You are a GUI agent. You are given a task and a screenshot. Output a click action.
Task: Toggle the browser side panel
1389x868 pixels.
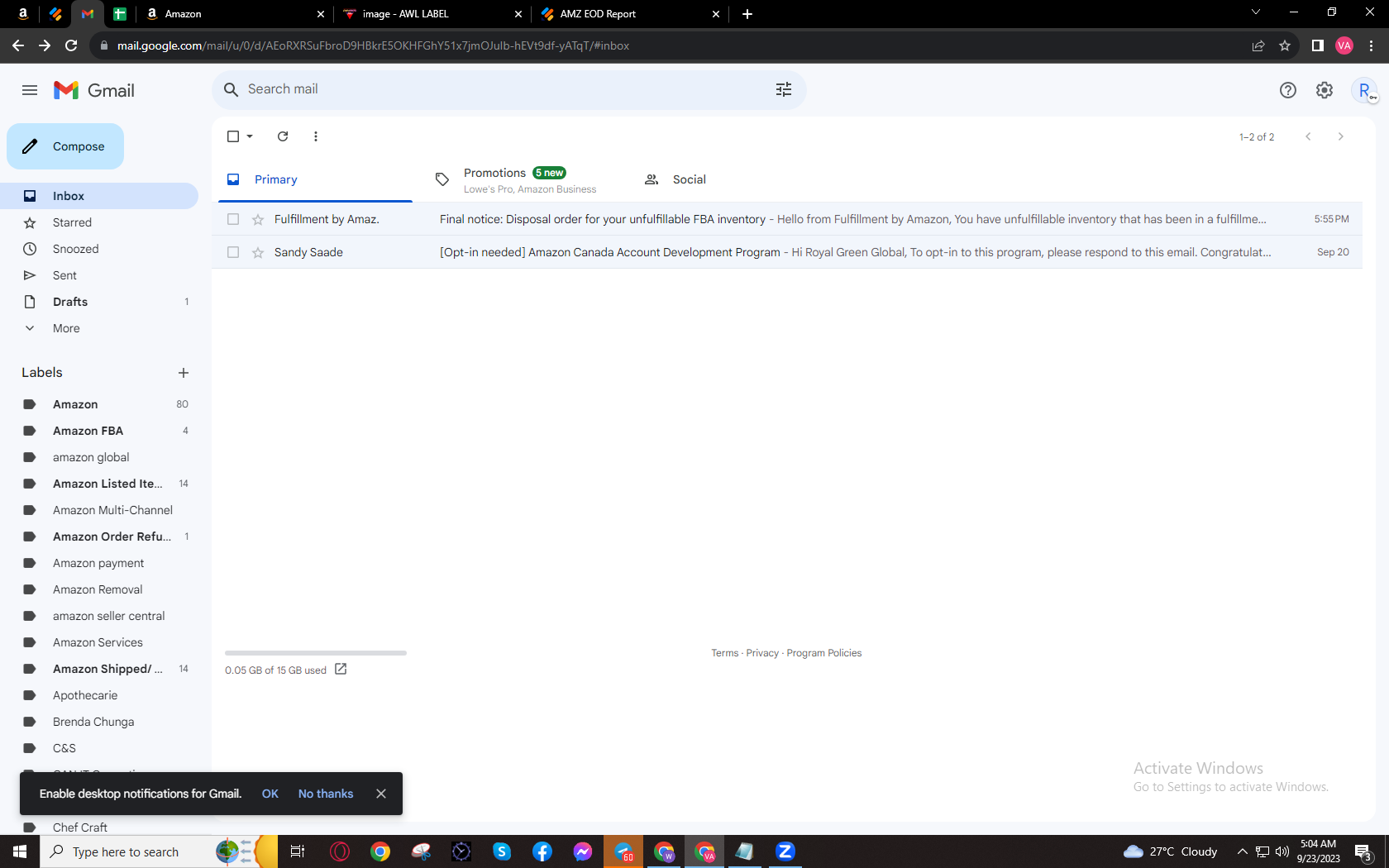tap(1318, 45)
